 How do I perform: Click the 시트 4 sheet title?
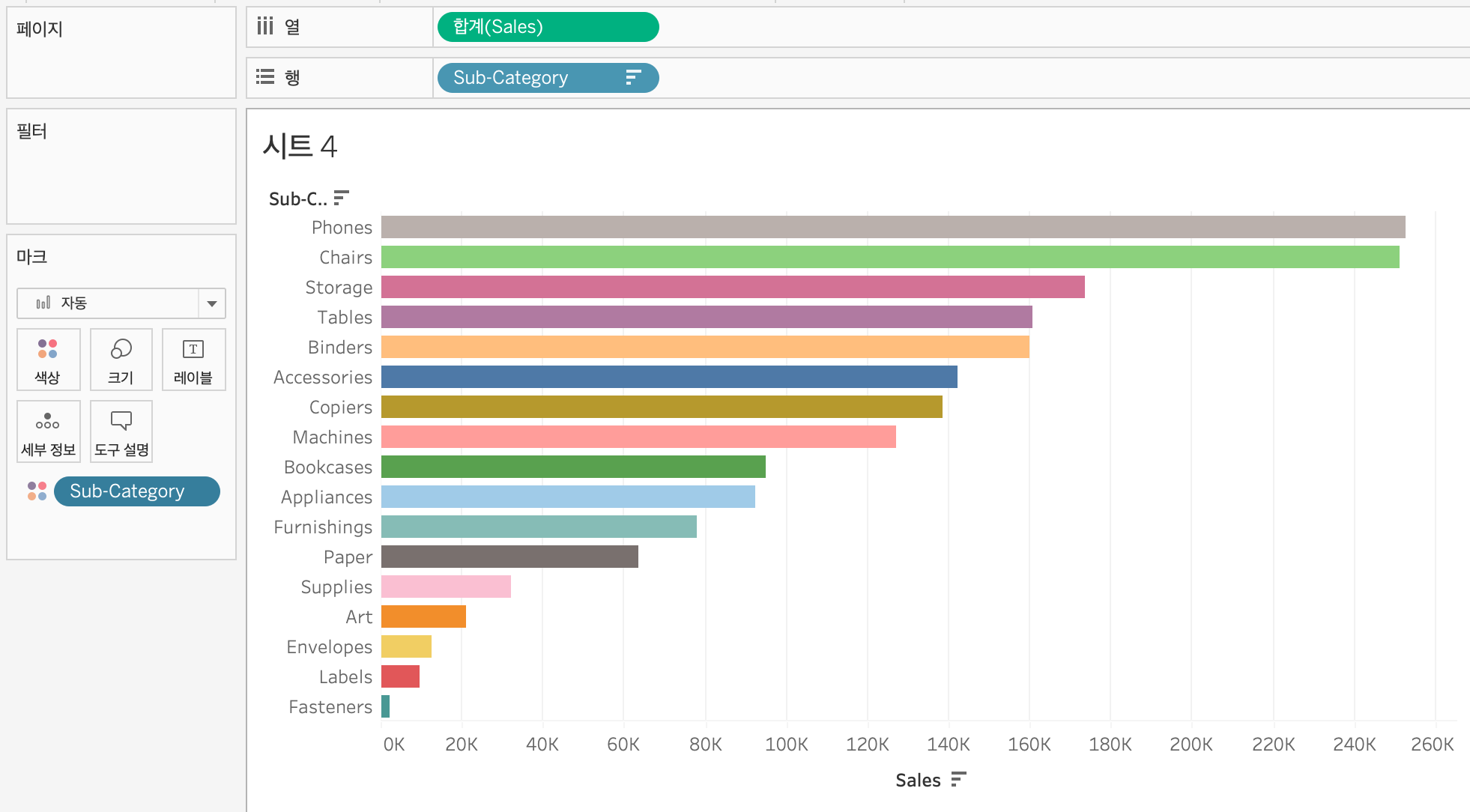pyautogui.click(x=300, y=145)
